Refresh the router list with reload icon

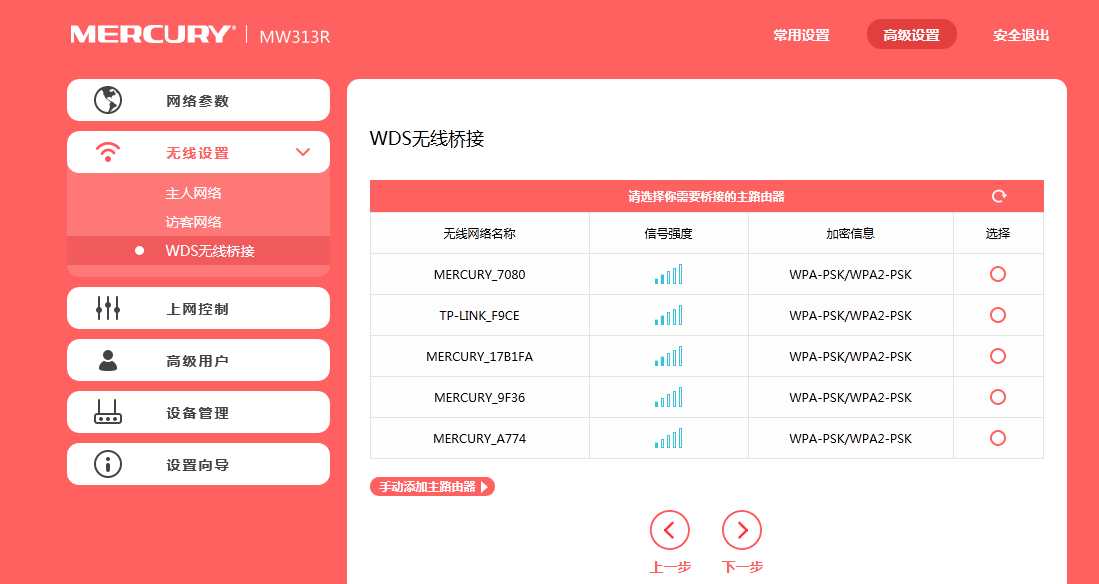click(999, 196)
